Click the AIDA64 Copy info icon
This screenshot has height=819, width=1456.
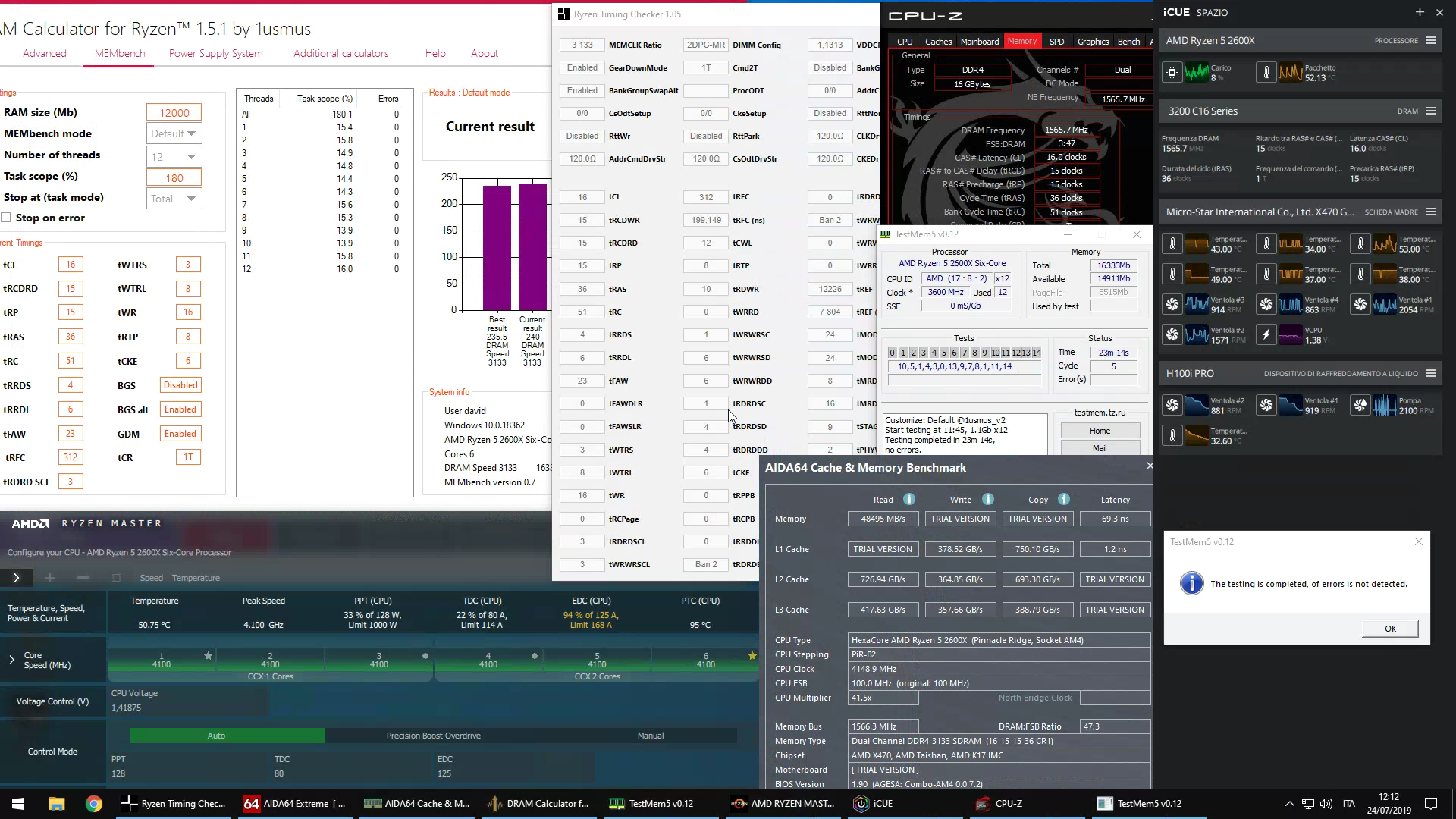(x=1063, y=499)
